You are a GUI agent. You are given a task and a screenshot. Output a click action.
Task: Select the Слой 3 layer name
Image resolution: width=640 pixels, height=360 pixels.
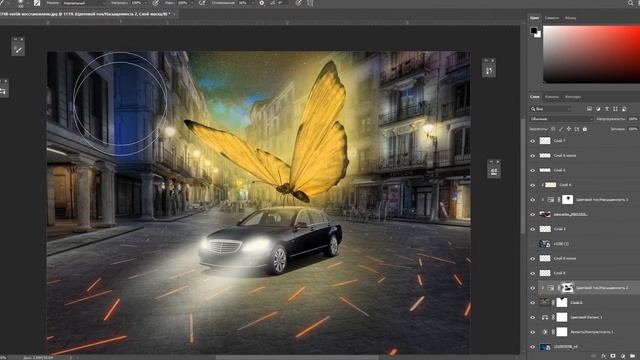click(559, 229)
